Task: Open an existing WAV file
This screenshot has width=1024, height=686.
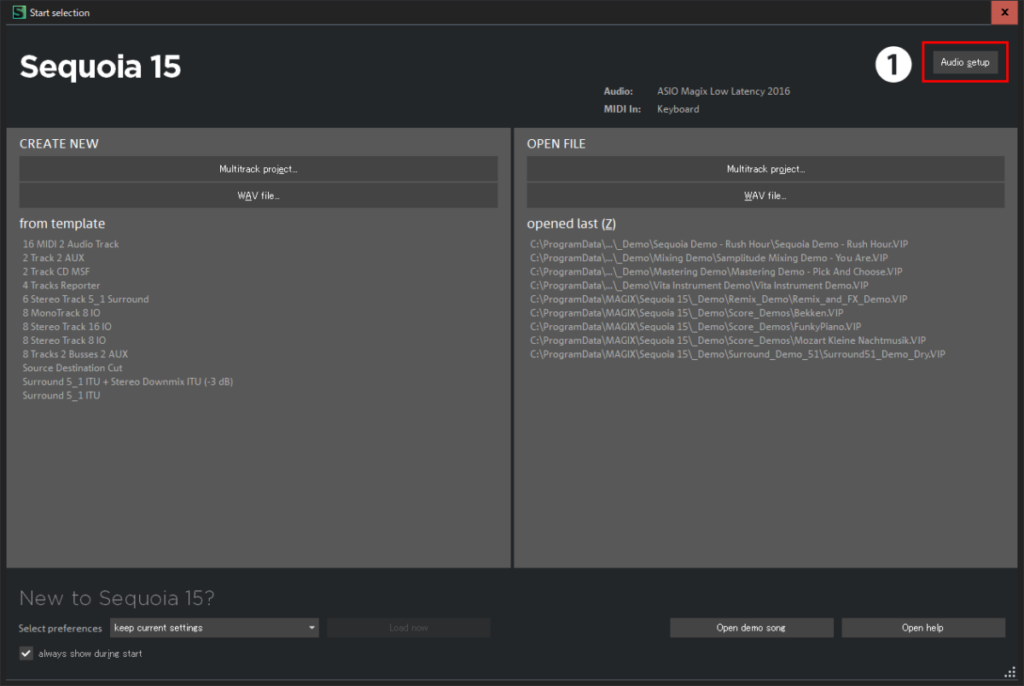Action: [x=765, y=196]
